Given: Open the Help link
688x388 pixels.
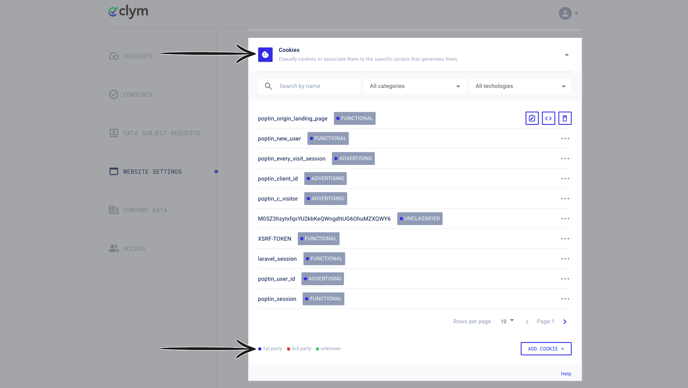Looking at the screenshot, I should point(566,374).
